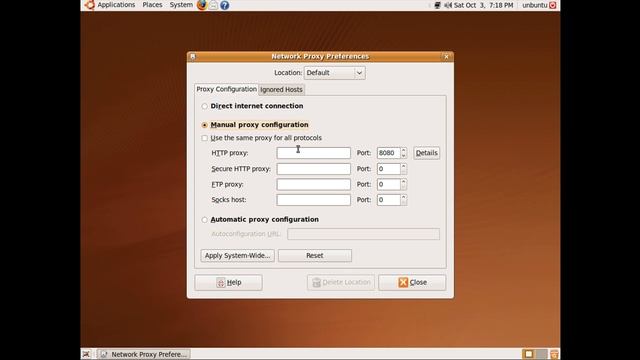Open Help for proxy preferences
640x360 pixels.
point(229,282)
